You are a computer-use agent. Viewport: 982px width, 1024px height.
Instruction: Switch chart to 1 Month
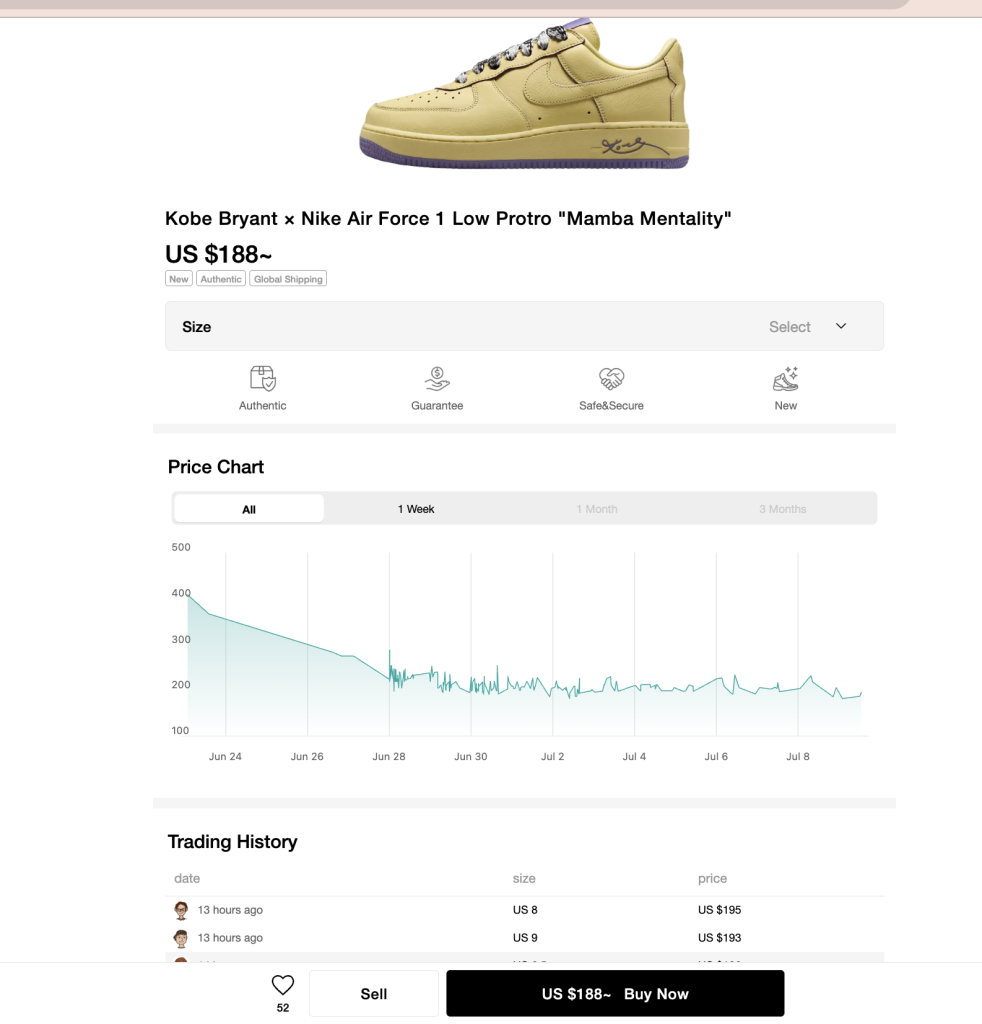tap(597, 509)
